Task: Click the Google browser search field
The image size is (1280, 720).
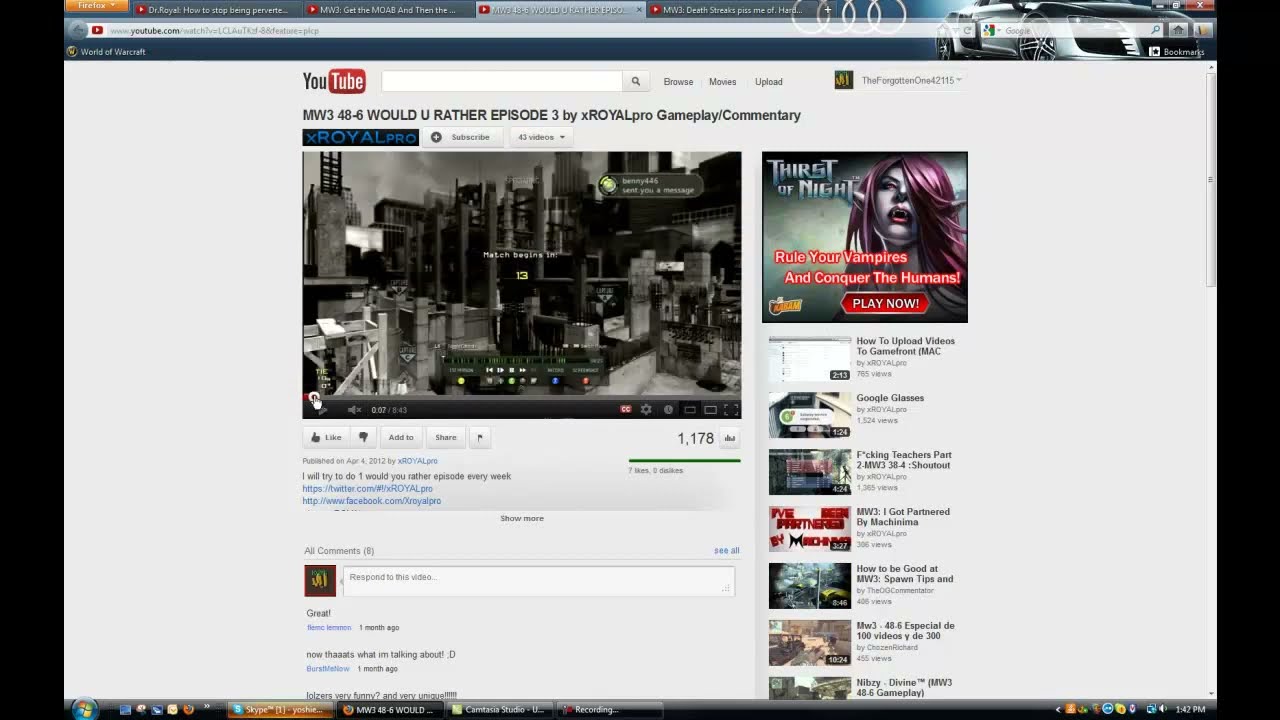Action: 1072,31
